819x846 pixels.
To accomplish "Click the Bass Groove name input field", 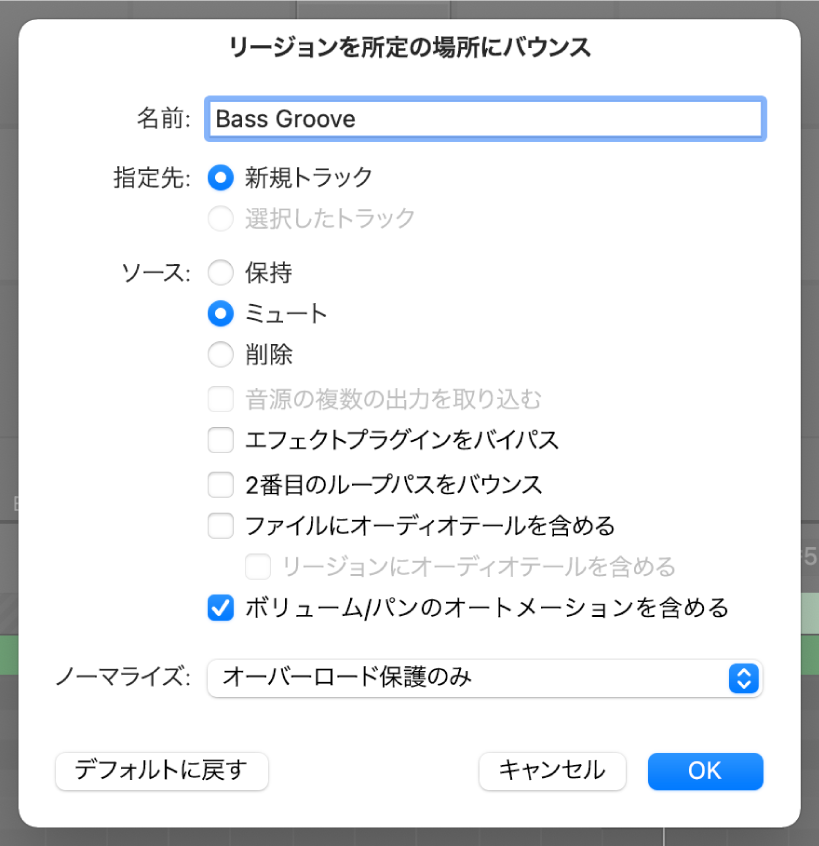I will pyautogui.click(x=485, y=118).
